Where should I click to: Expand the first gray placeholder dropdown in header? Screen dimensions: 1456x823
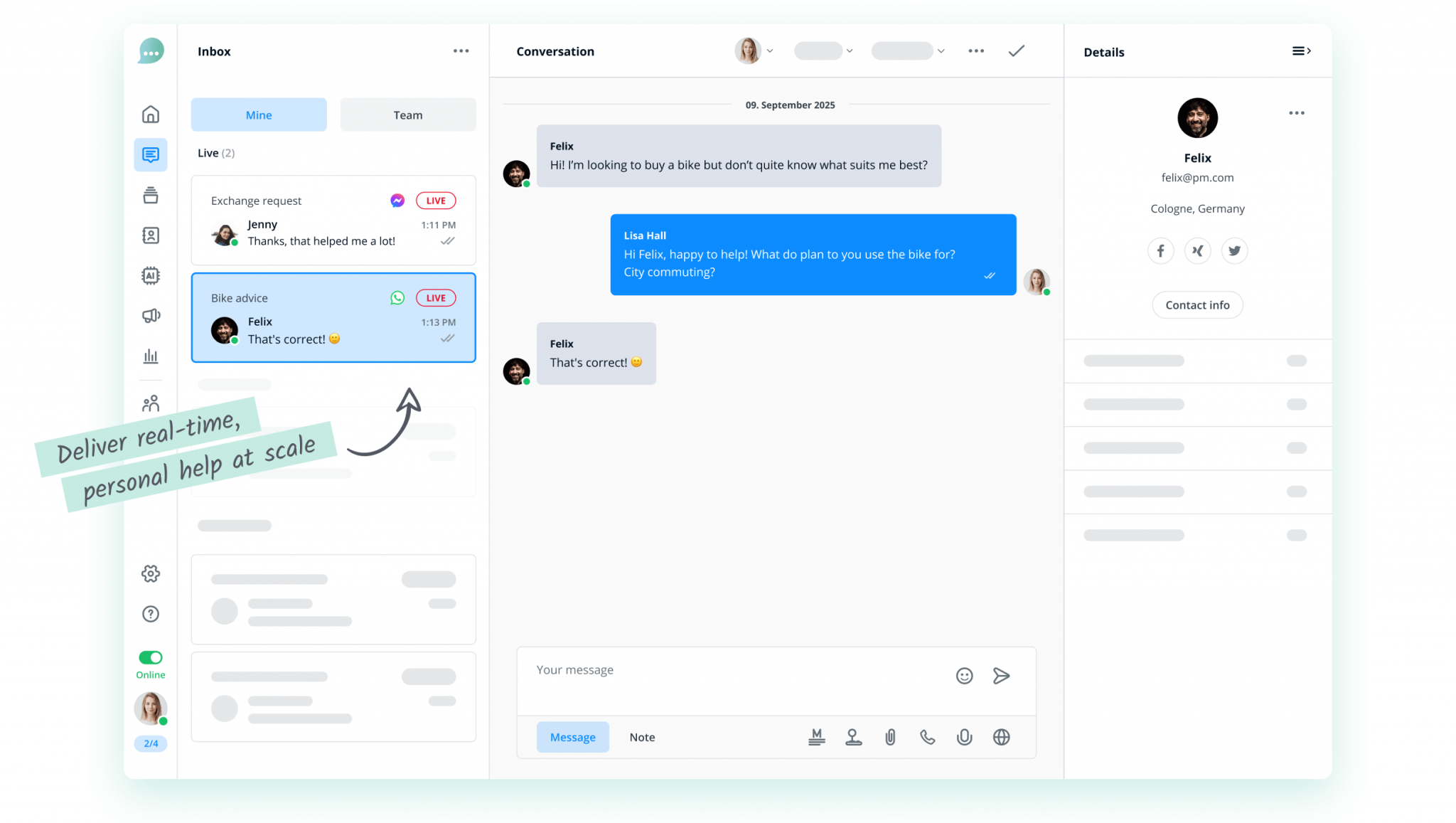[x=823, y=51]
